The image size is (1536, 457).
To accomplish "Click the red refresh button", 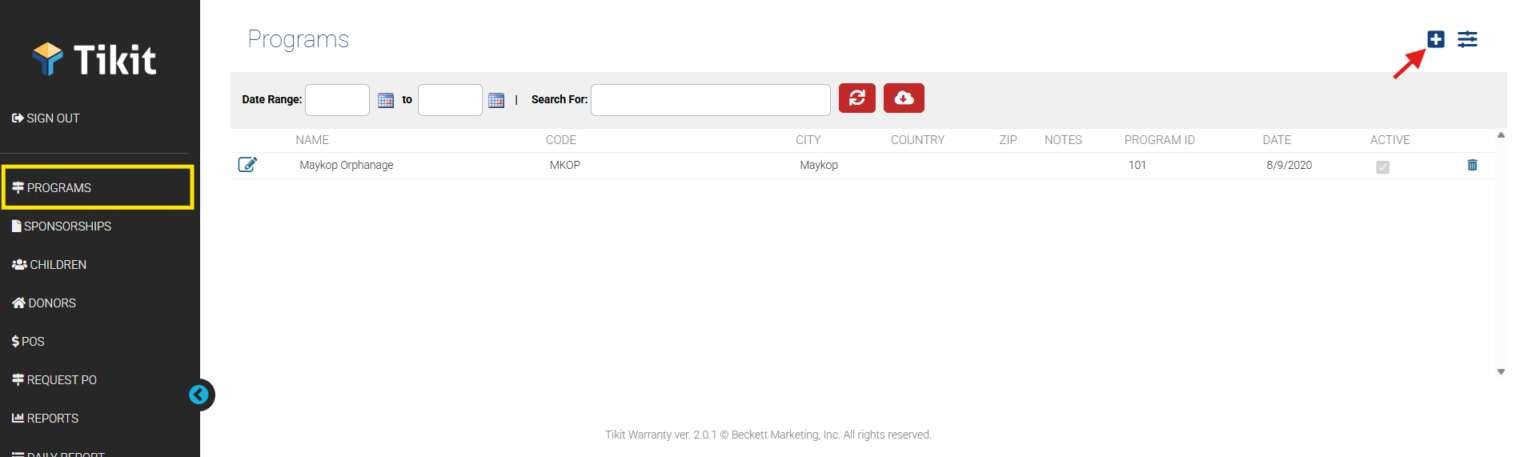I will 857,98.
